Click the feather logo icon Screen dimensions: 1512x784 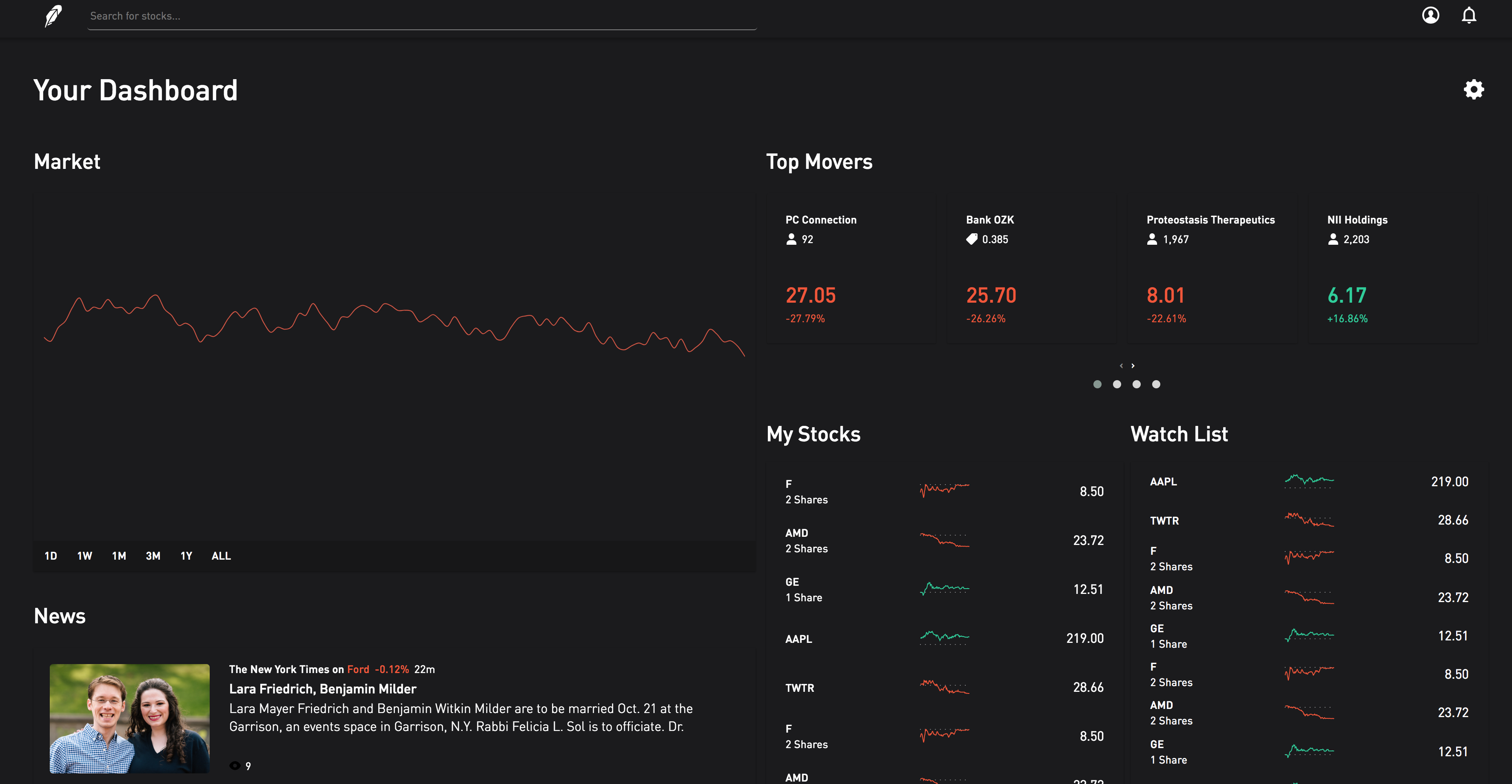(x=53, y=16)
